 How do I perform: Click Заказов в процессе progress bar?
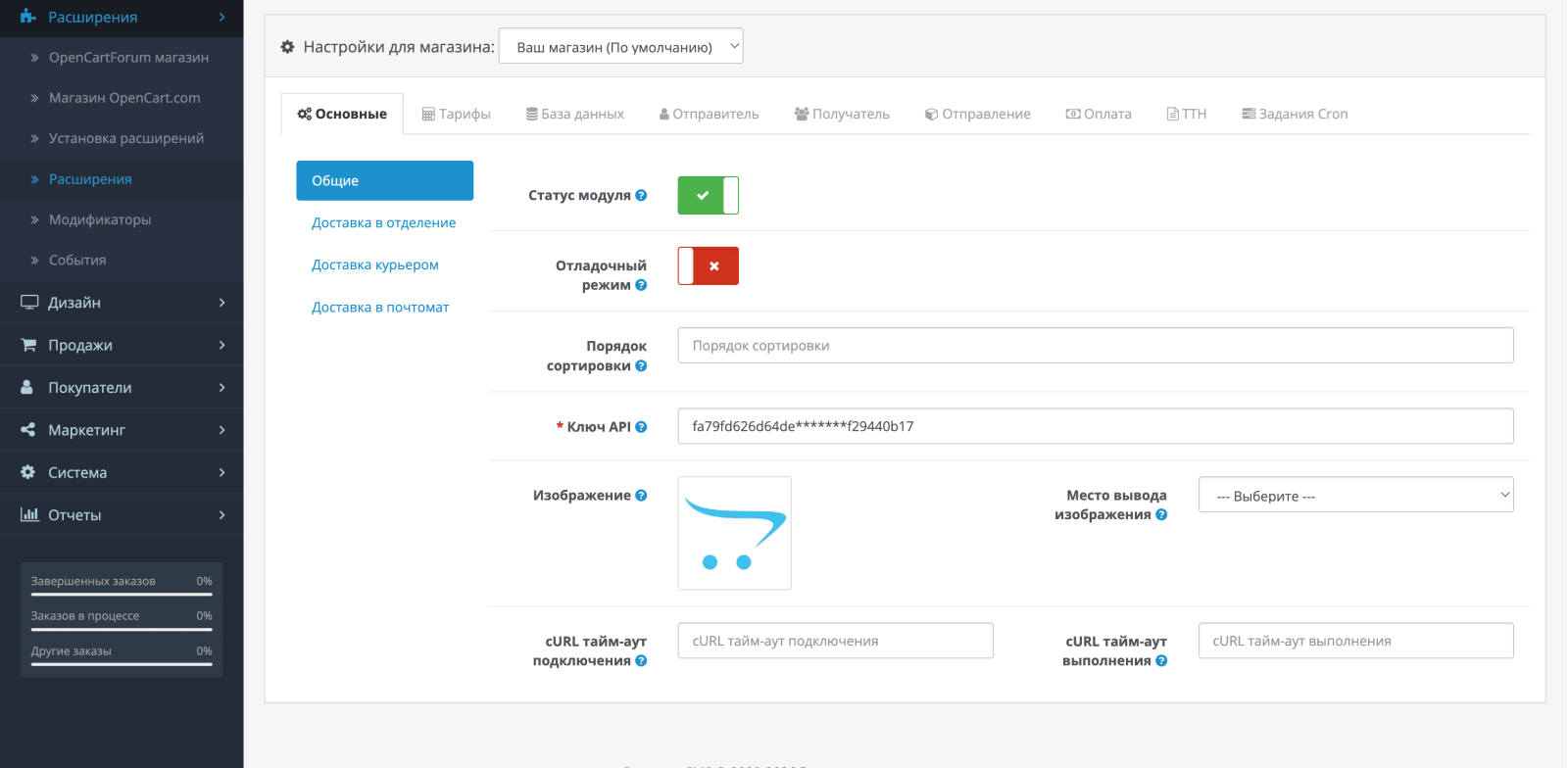(122, 629)
